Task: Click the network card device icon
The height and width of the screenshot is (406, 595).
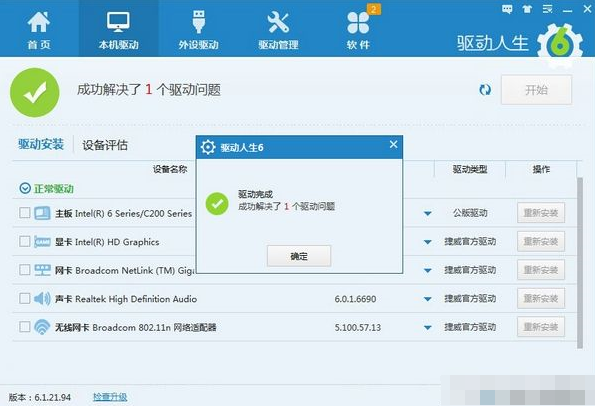Action: pos(42,270)
